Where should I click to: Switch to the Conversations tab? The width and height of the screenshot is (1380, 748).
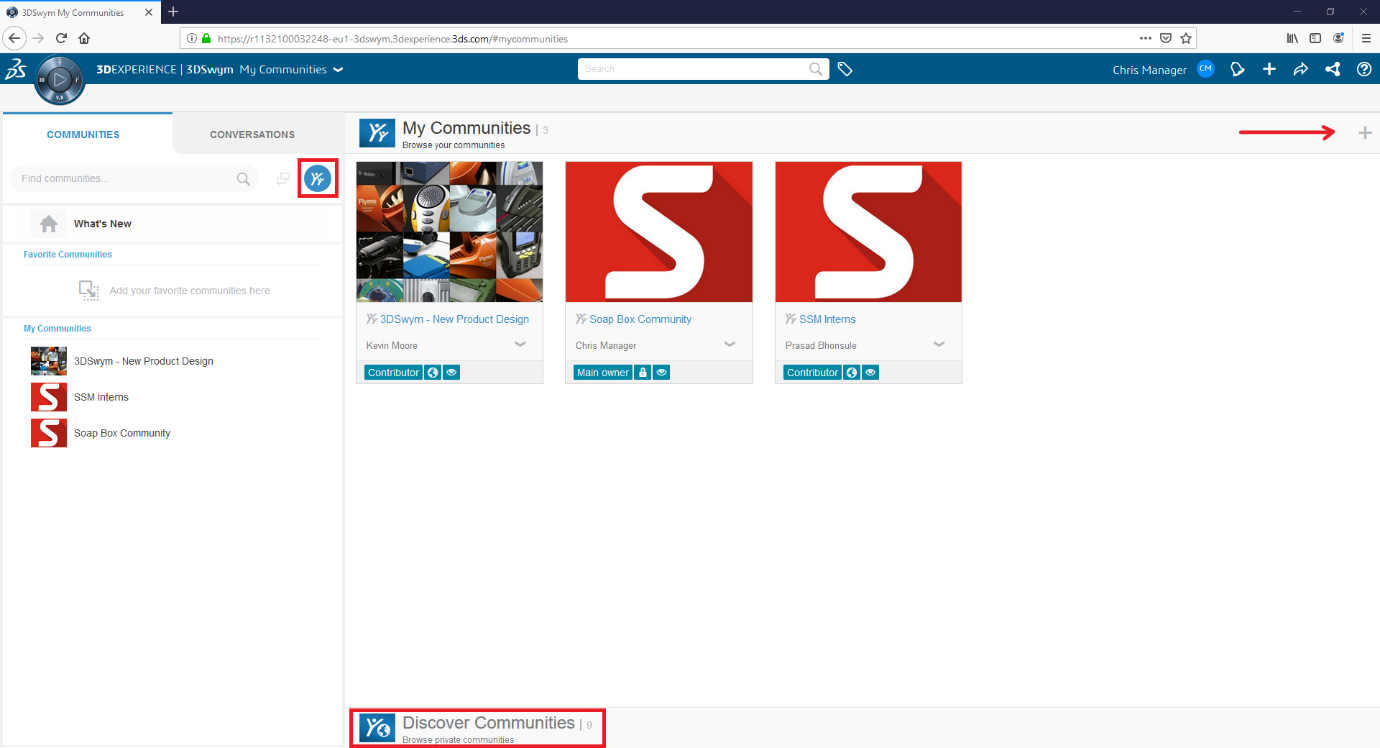pos(252,134)
